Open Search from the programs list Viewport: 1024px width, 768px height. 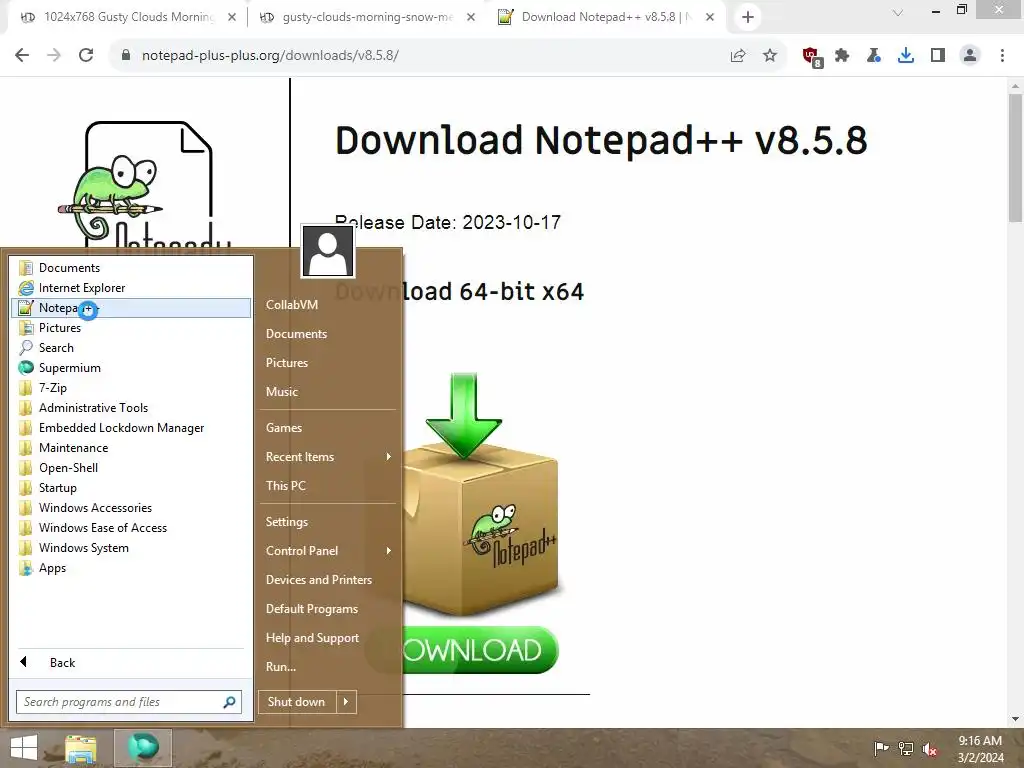pyautogui.click(x=131, y=347)
